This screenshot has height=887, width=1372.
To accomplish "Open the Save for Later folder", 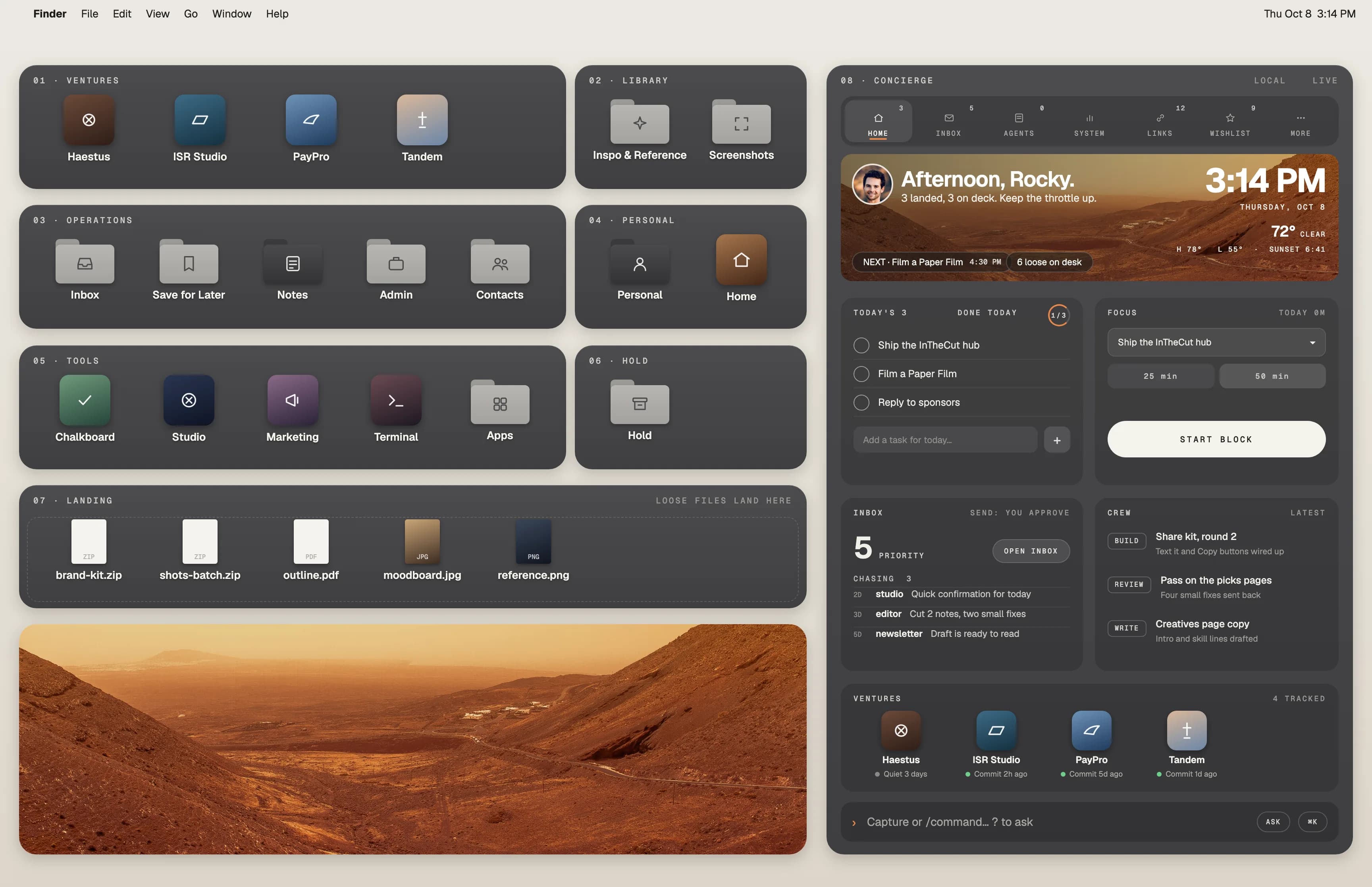I will 188,262.
